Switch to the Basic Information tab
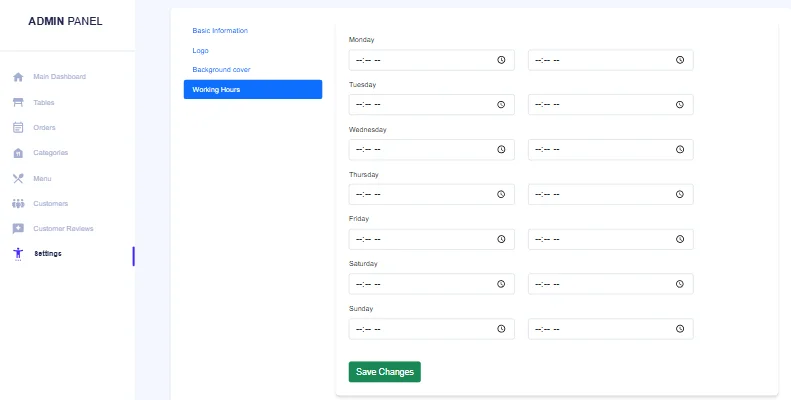 [x=220, y=31]
